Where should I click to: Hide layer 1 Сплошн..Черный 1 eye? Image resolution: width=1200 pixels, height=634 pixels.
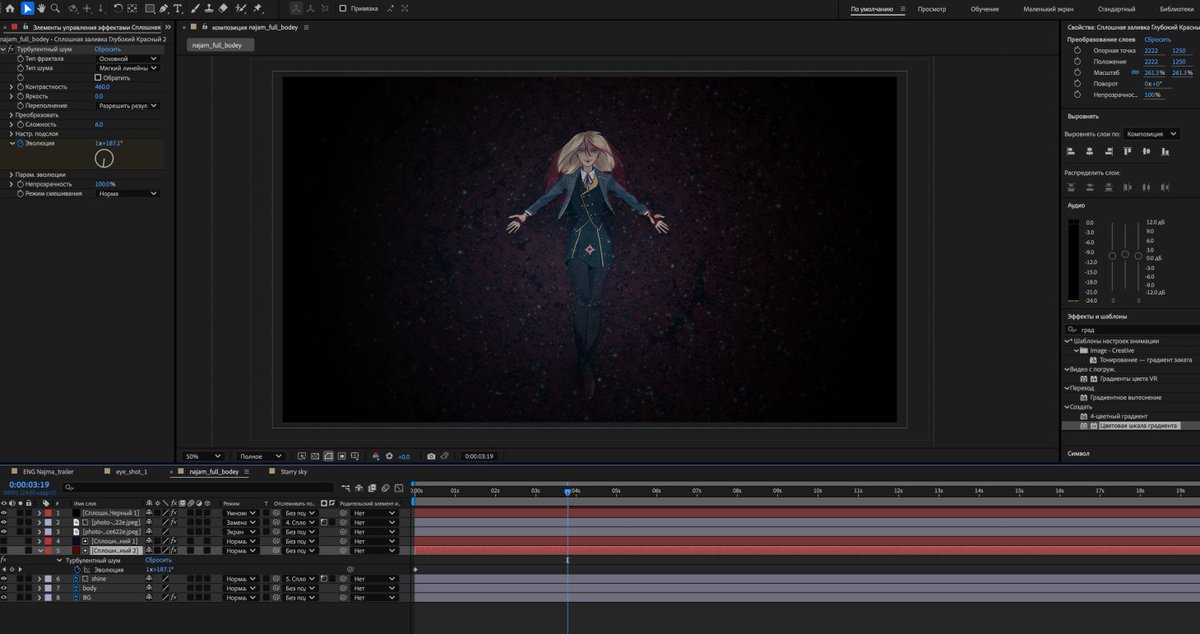tap(4, 513)
